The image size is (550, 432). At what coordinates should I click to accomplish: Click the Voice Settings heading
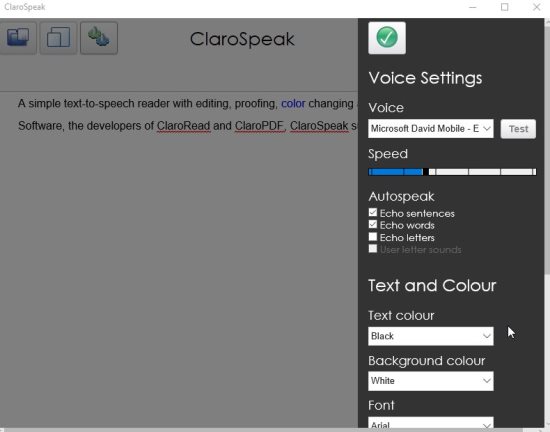click(425, 78)
